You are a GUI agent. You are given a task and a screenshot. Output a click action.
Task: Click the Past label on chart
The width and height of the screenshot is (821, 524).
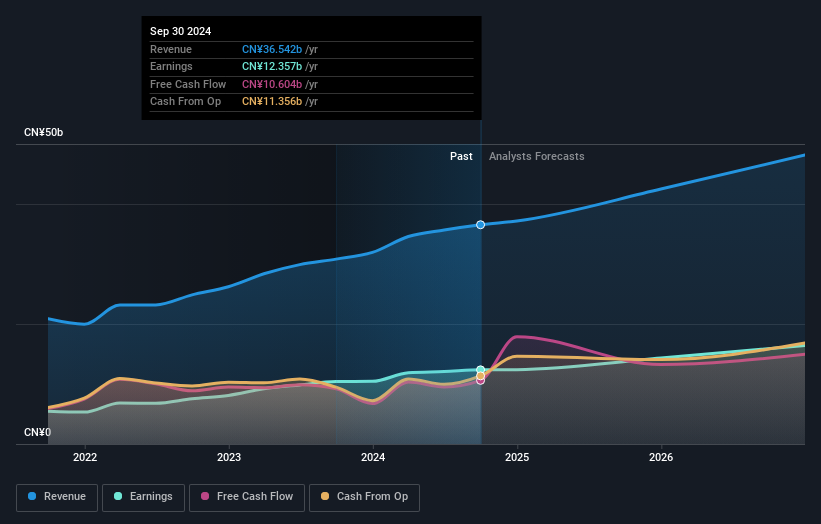click(461, 156)
